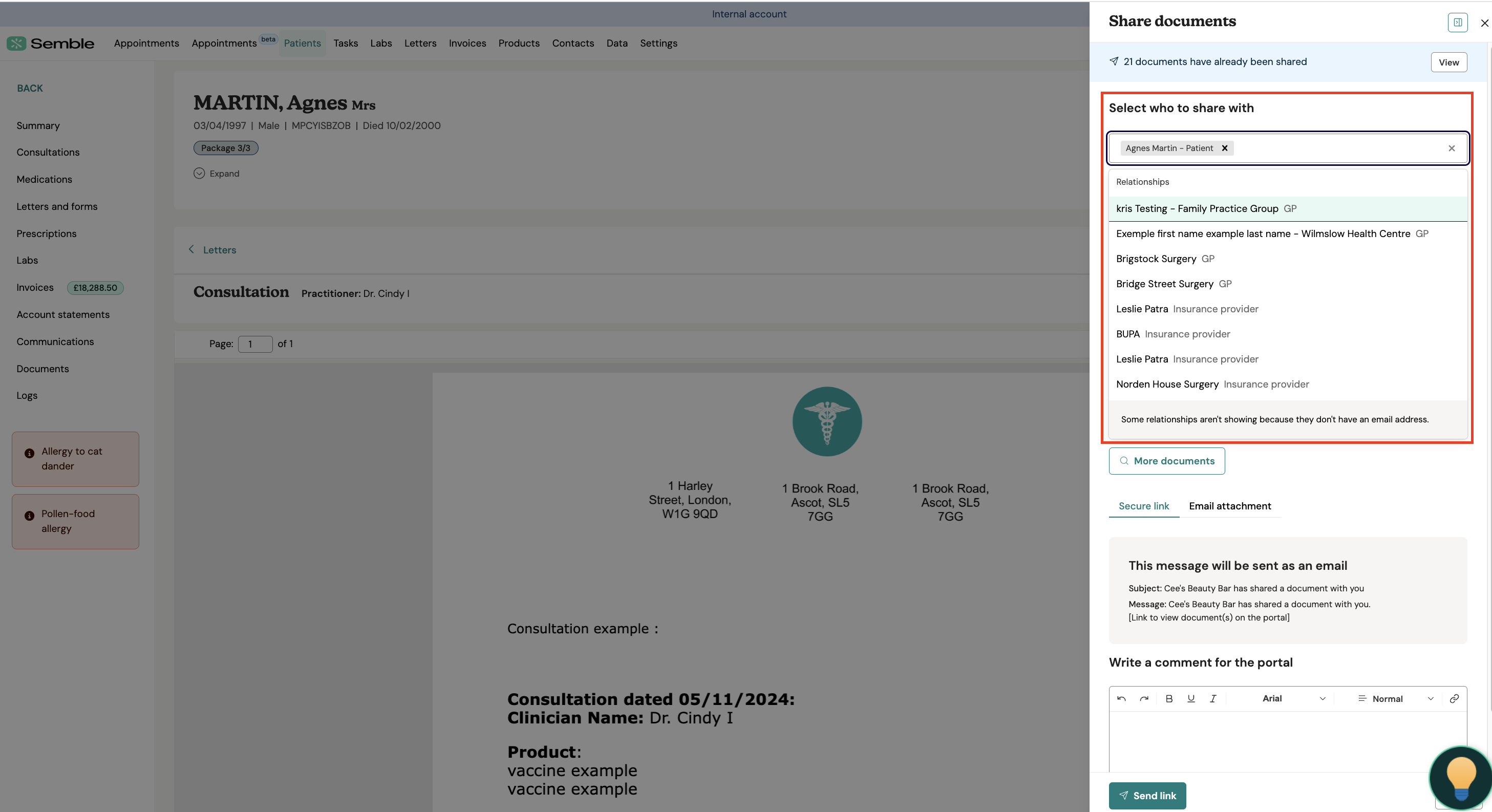Clear all selected recipients
Image resolution: width=1492 pixels, height=812 pixels.
pyautogui.click(x=1452, y=148)
